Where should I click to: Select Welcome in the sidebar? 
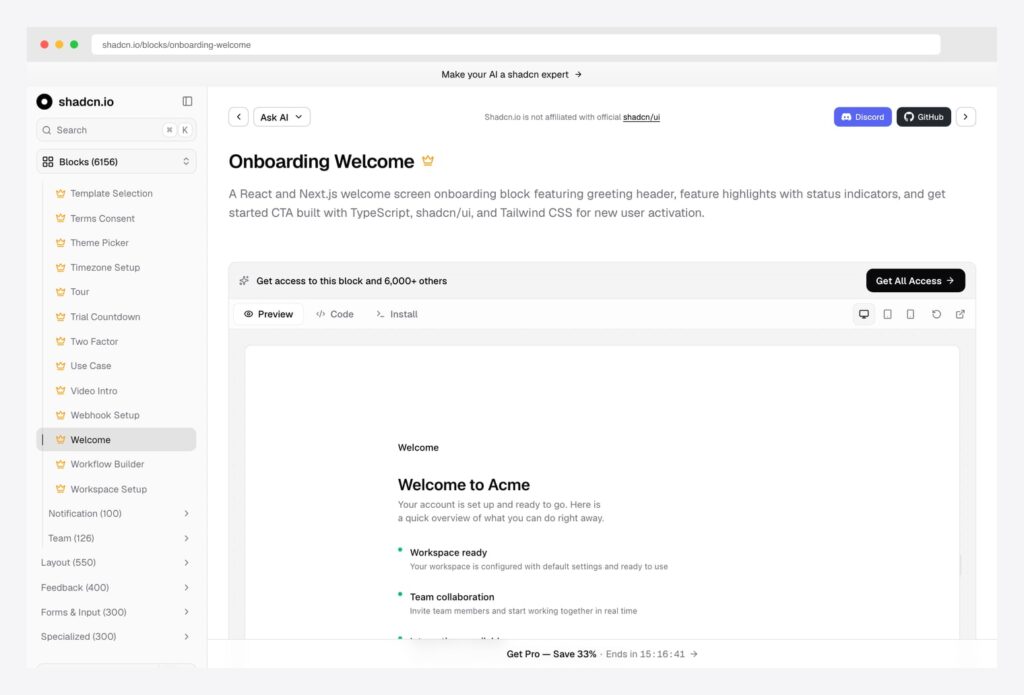point(116,440)
